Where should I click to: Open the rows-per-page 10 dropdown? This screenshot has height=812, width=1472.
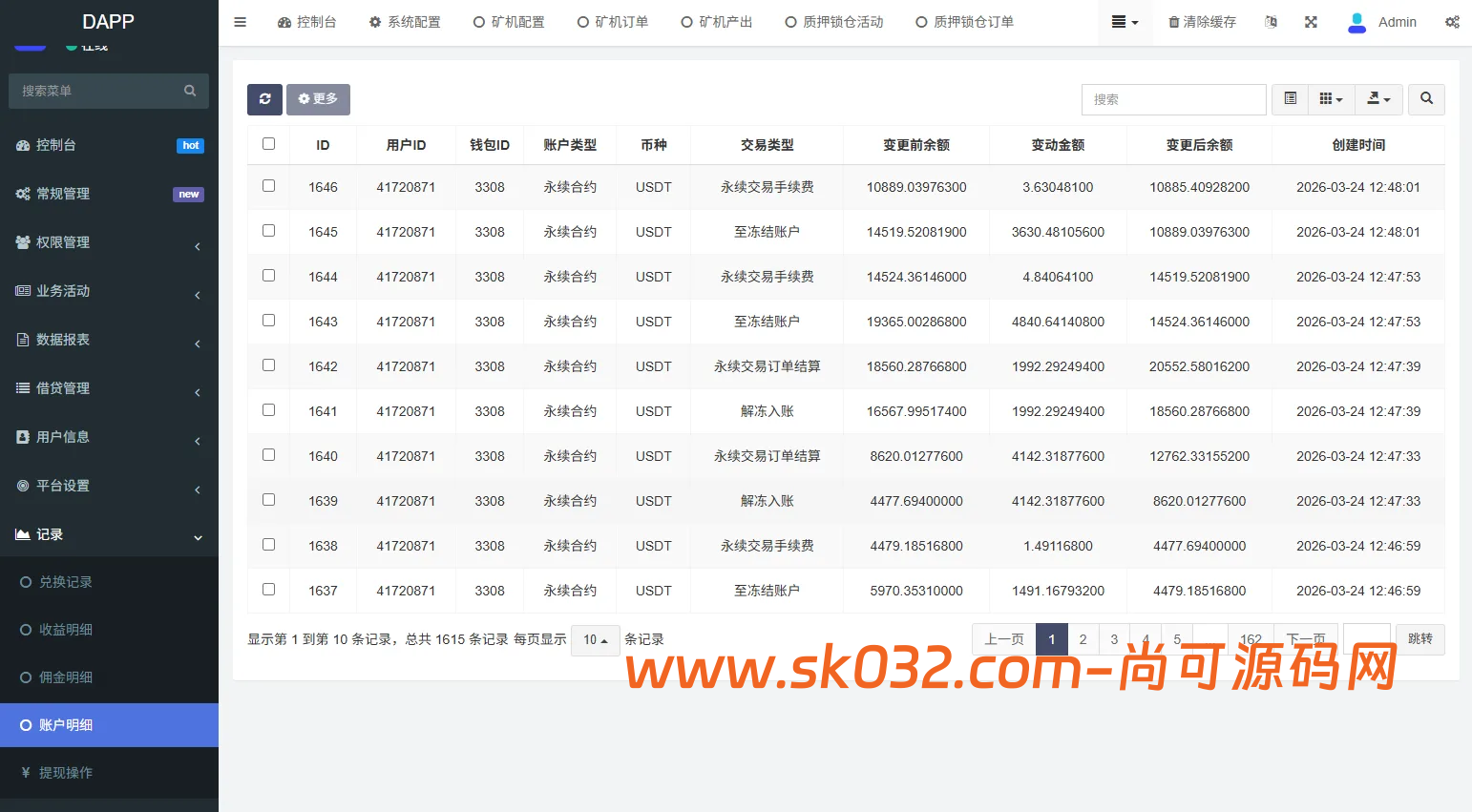(x=596, y=640)
